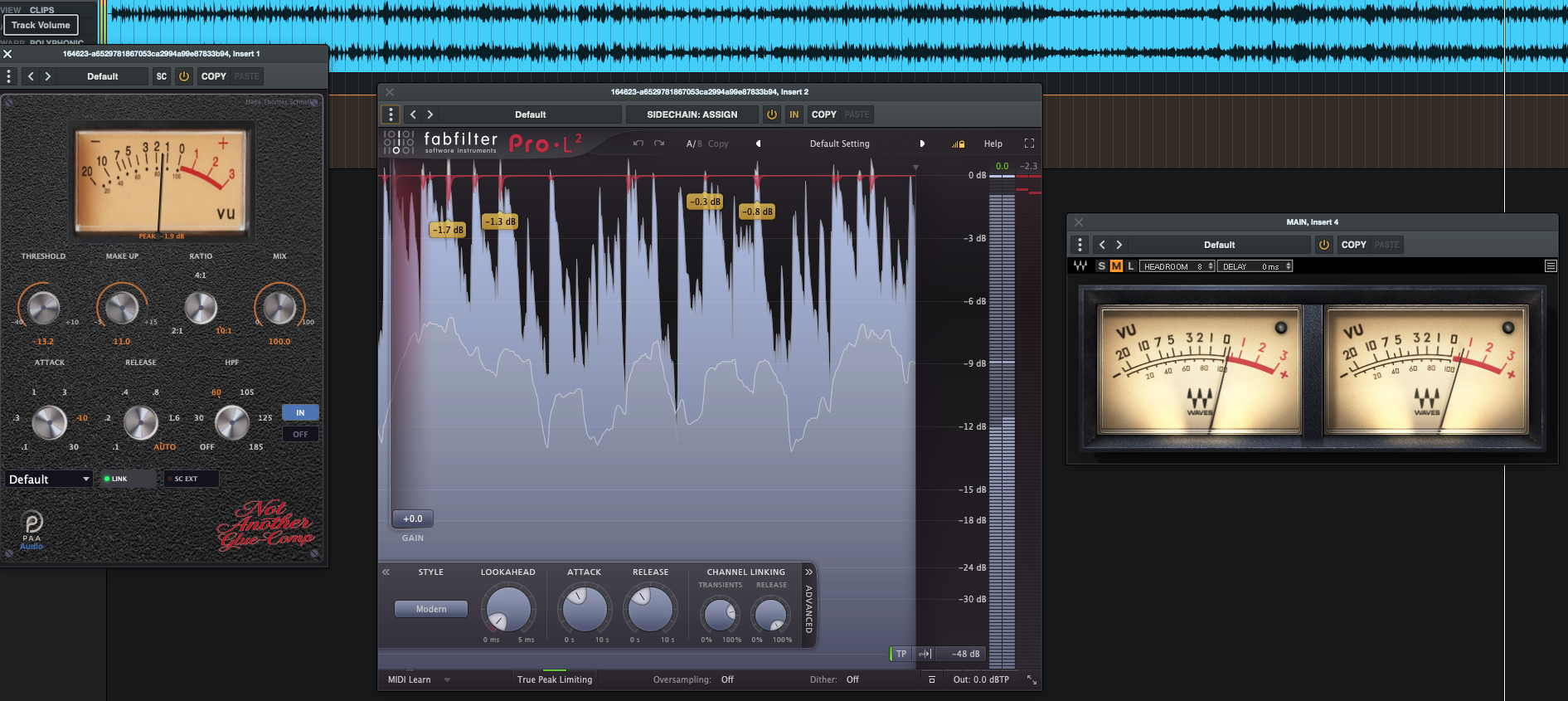The height and width of the screenshot is (701, 1568).
Task: Click the Pro-L 2 loudness metering icon
Action: [x=925, y=654]
